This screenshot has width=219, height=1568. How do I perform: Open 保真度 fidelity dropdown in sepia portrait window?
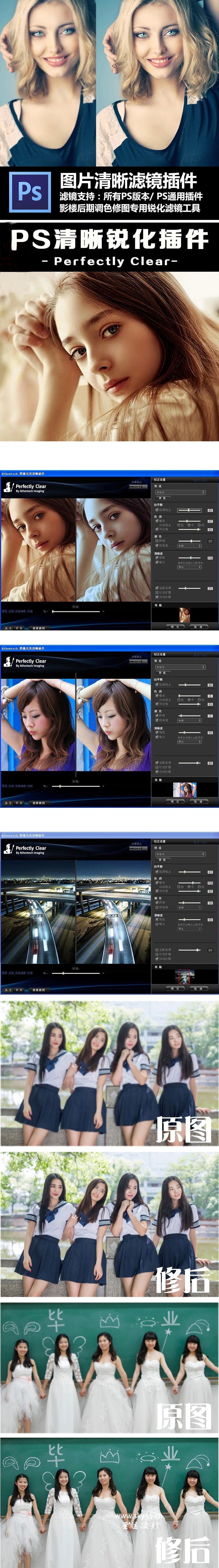point(189,546)
